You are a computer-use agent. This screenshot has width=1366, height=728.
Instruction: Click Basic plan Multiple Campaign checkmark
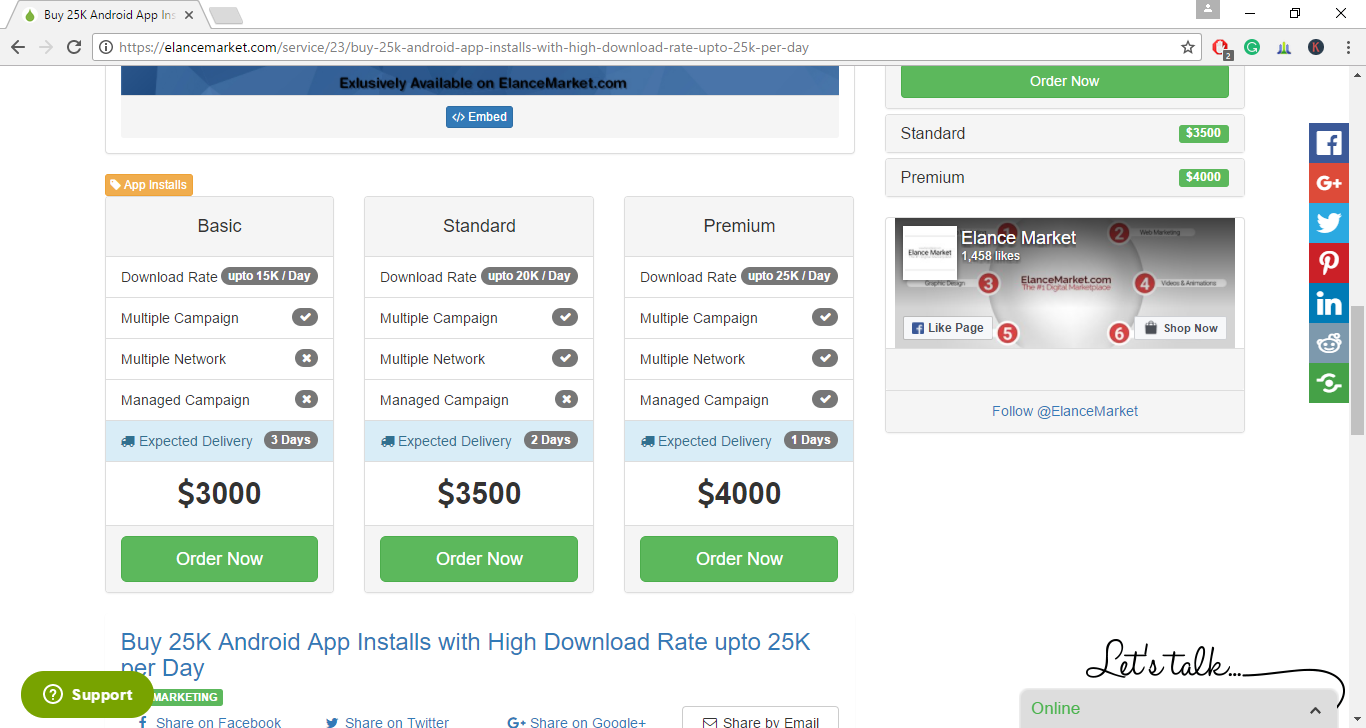[x=305, y=318]
